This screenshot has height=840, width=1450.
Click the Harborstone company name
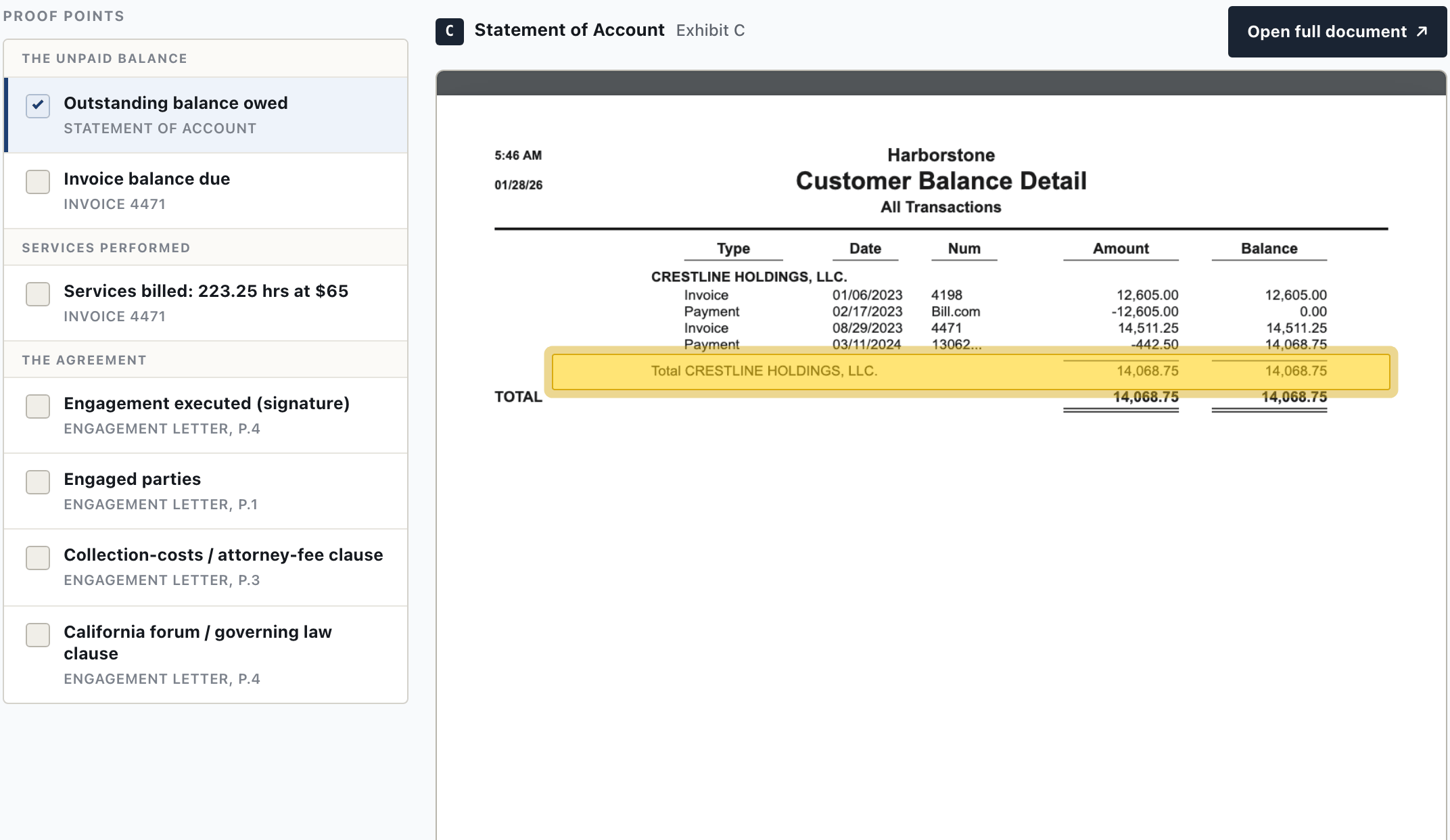pos(941,155)
